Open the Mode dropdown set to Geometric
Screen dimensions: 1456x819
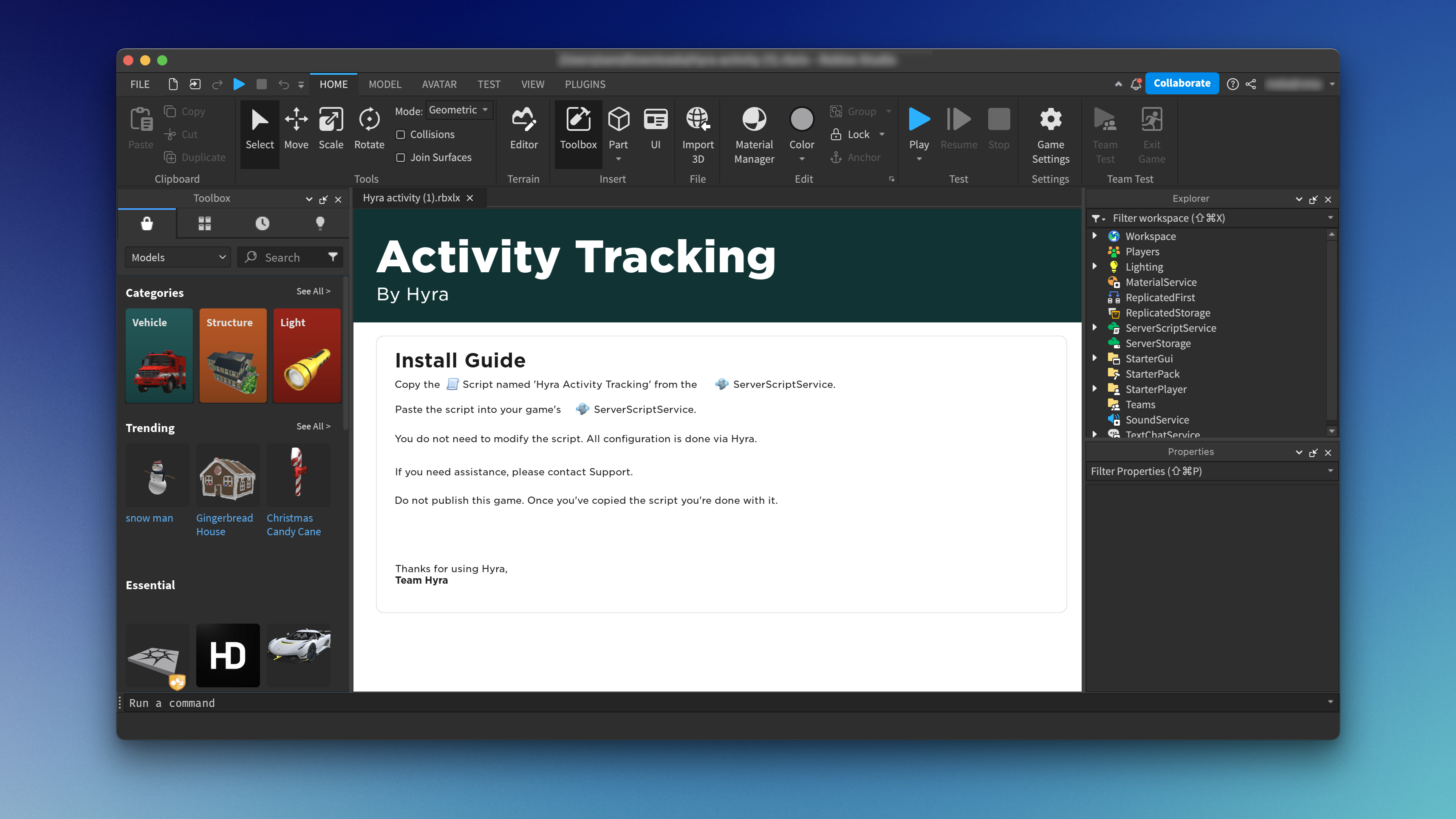(x=459, y=110)
